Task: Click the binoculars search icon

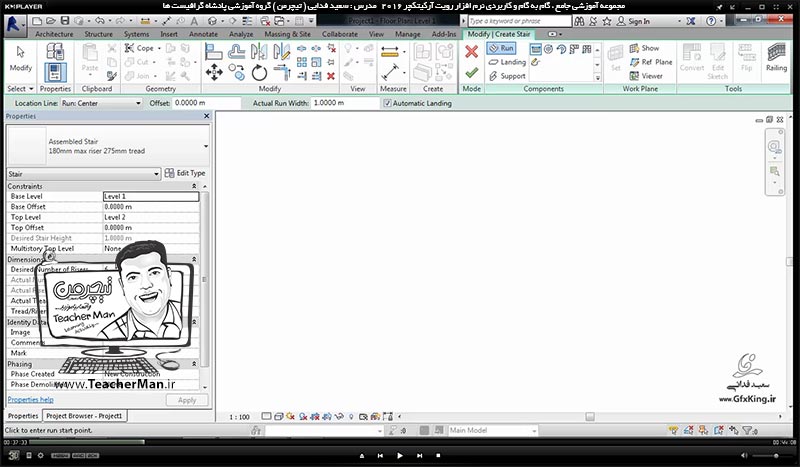Action: point(579,21)
